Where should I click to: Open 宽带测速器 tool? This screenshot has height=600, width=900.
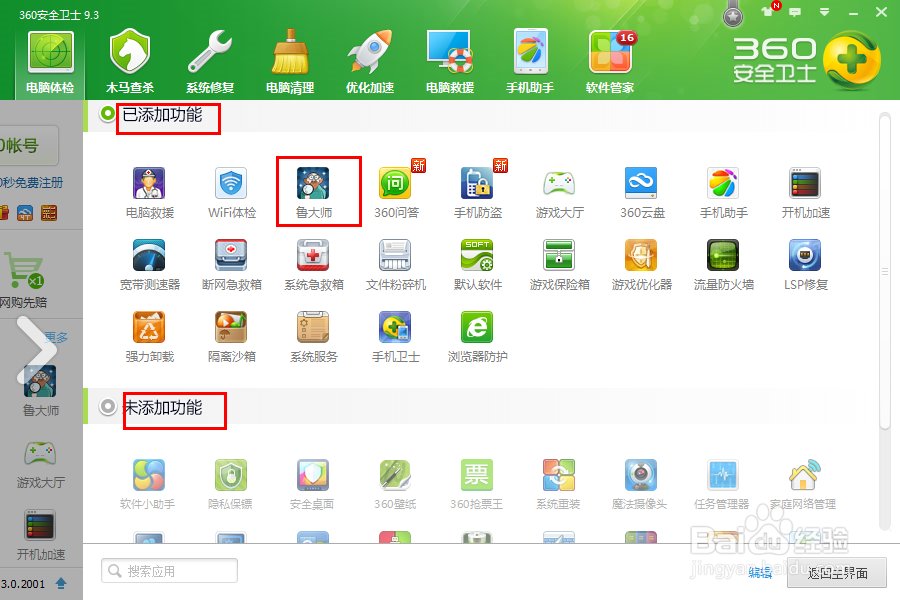(149, 265)
